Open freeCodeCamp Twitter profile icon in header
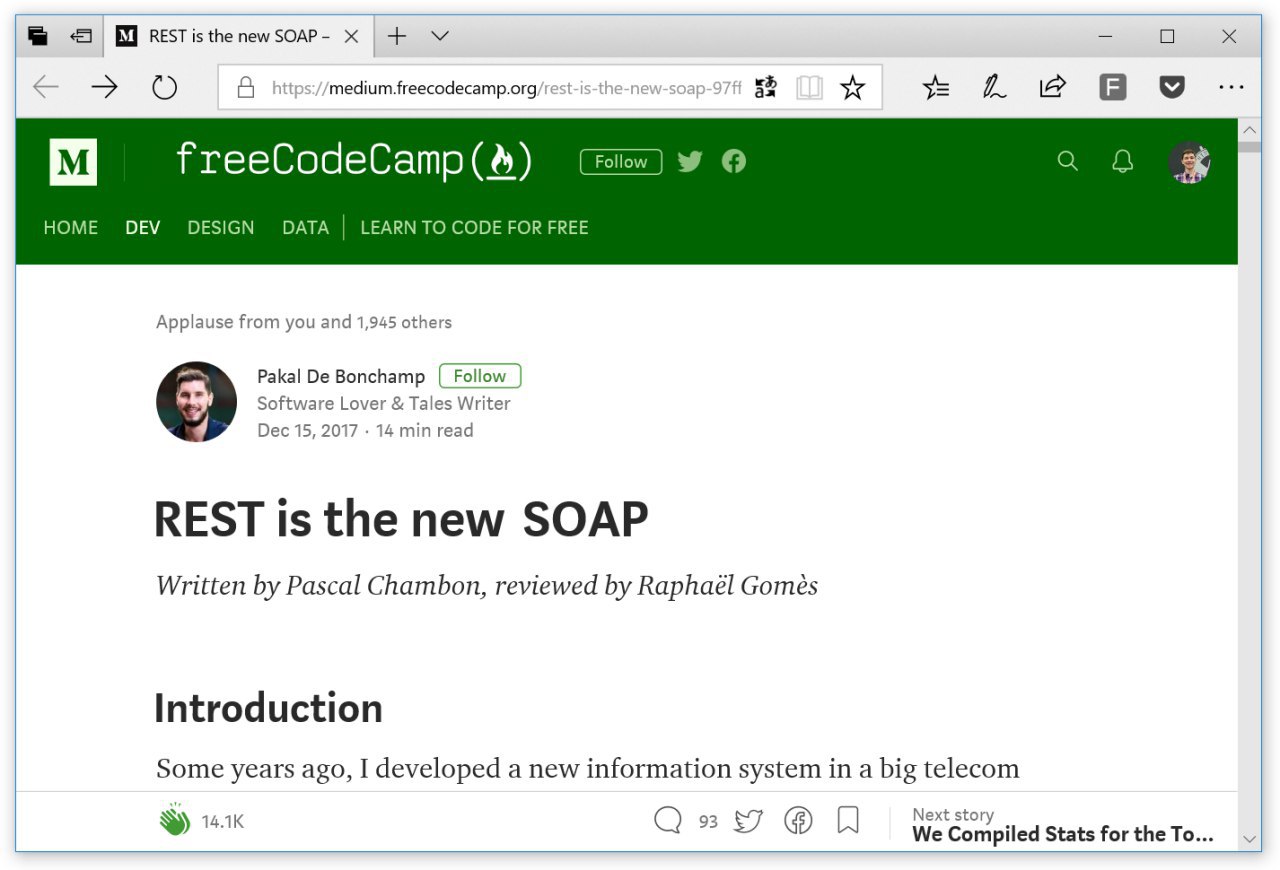Viewport: 1280px width, 870px height. coord(690,162)
